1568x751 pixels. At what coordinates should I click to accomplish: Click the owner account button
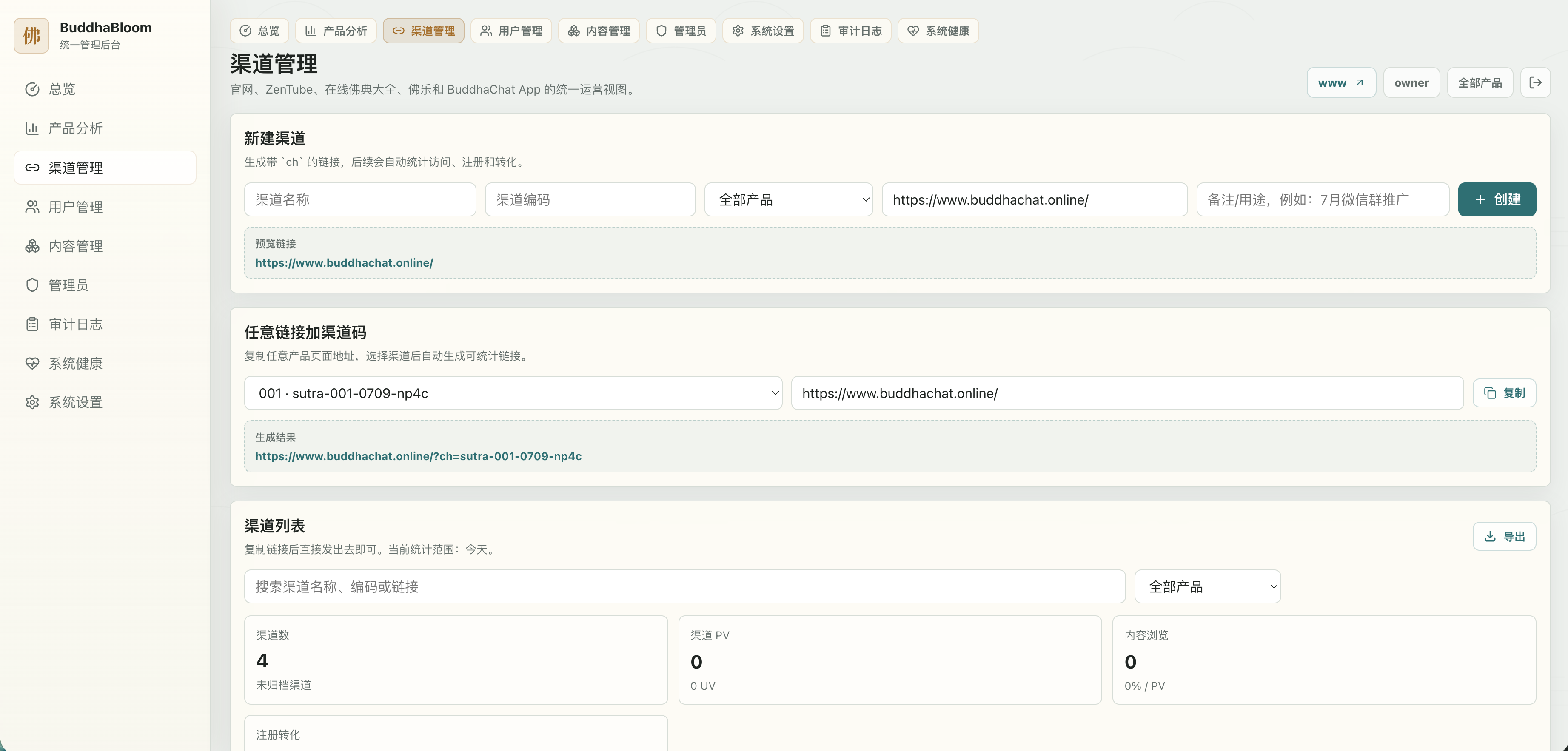click(x=1411, y=83)
